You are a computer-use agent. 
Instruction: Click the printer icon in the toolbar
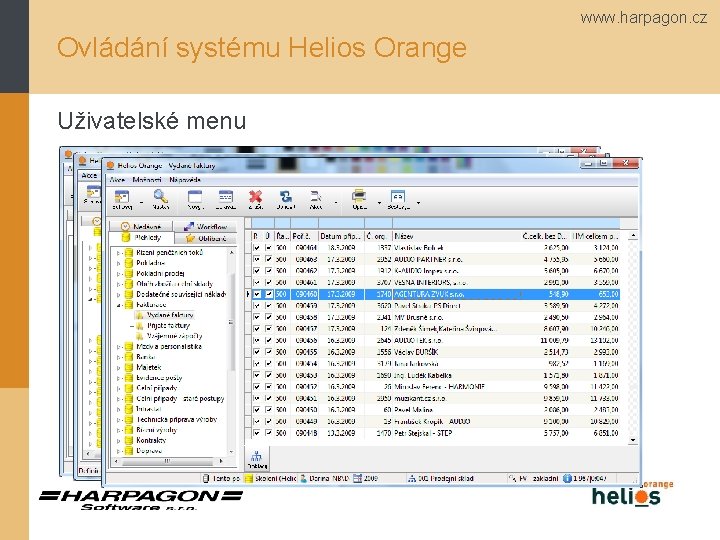tap(359, 196)
